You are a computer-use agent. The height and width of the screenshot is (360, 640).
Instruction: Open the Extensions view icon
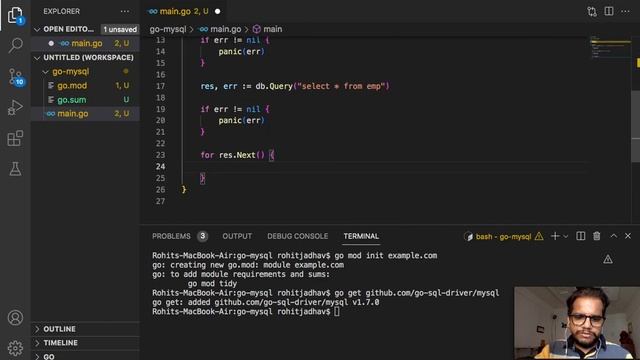click(15, 138)
